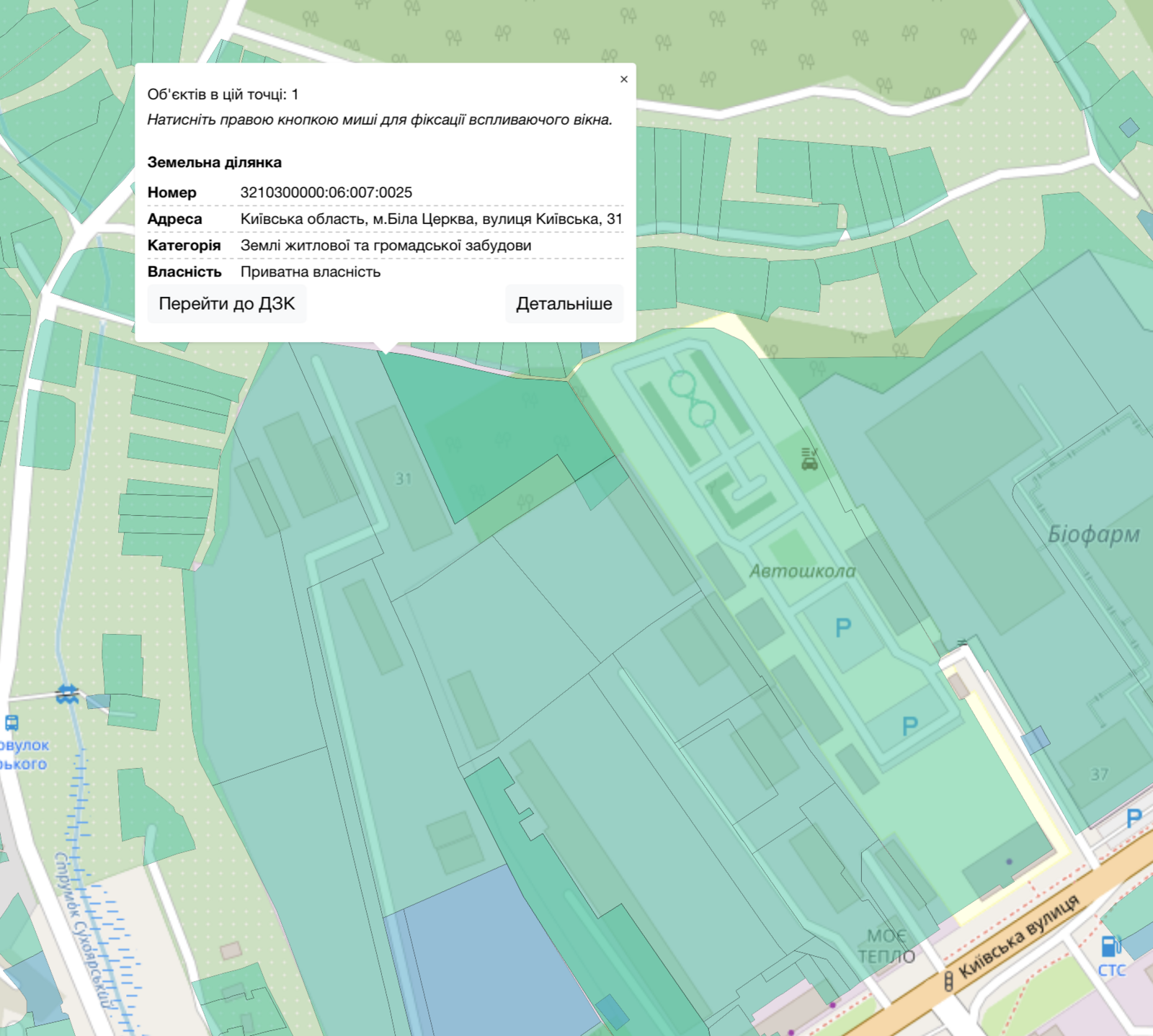Close the land parcel info popup

623,79
